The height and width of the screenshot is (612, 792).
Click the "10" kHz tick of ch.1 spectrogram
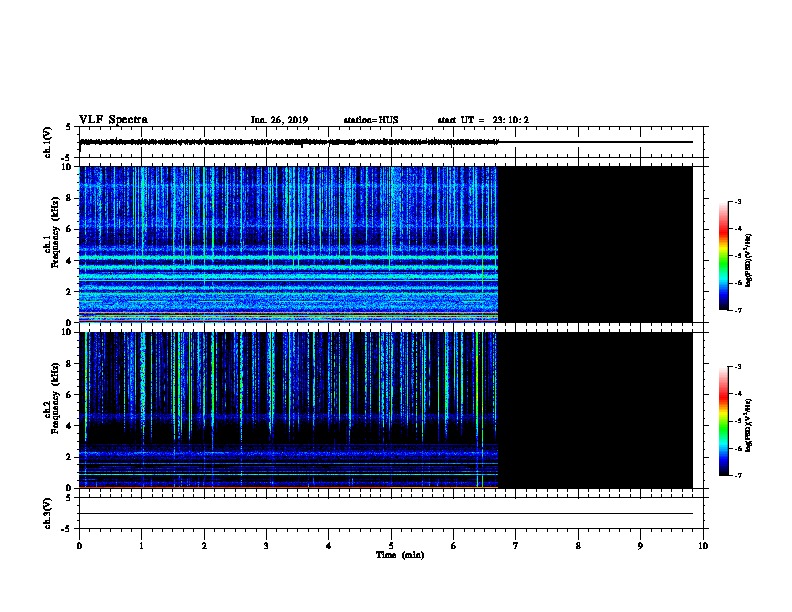[x=67, y=167]
